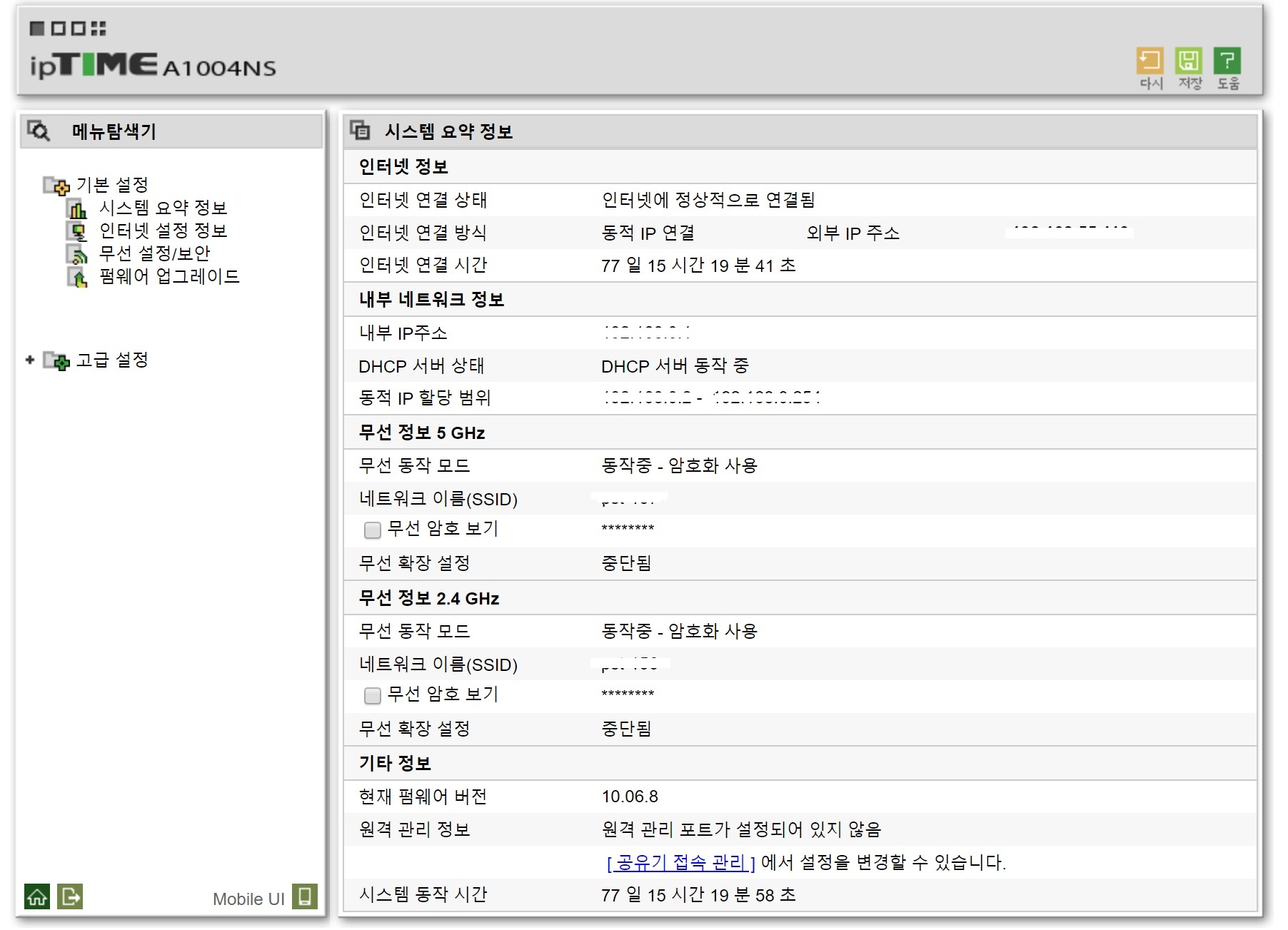1288x930 pixels.
Task: Select 인터넷 설정 정보 in the menu
Action: (x=163, y=231)
